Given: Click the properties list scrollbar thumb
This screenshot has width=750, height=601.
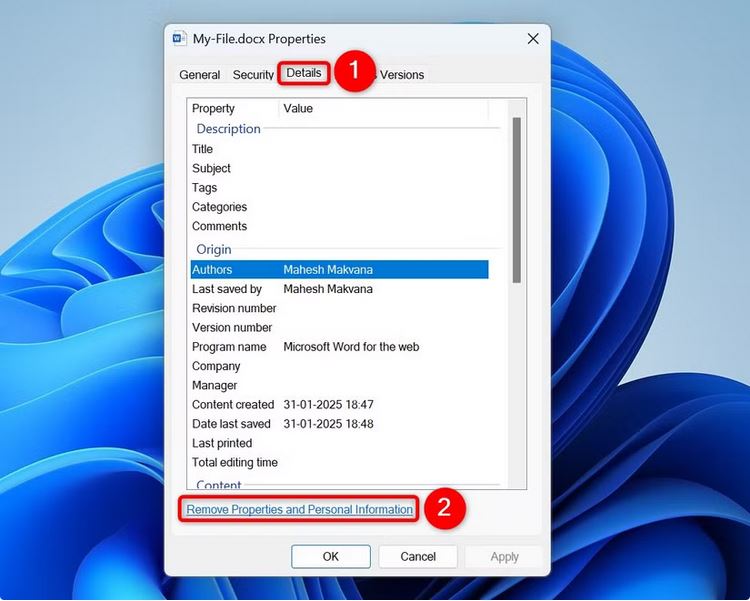Looking at the screenshot, I should (517, 200).
